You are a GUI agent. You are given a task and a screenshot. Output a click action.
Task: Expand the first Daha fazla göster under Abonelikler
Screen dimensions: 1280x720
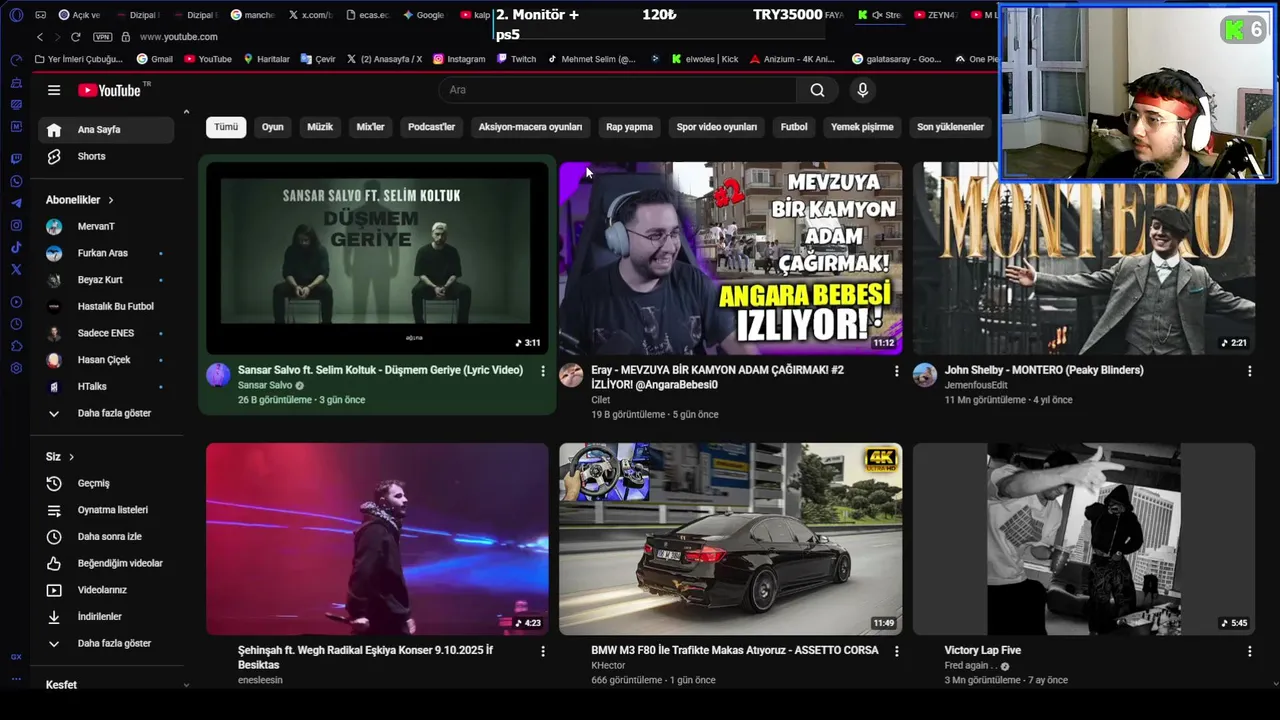point(106,413)
